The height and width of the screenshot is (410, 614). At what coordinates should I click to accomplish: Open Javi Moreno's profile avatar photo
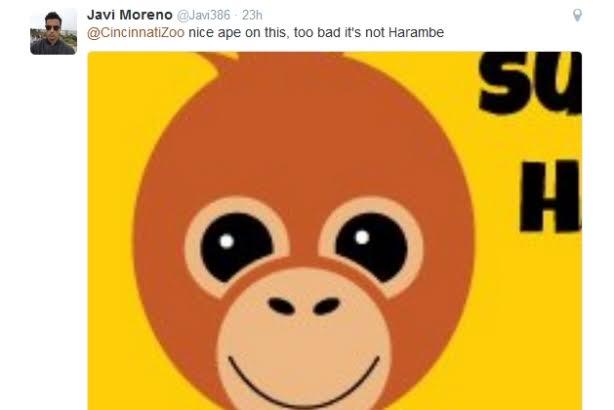[54, 32]
